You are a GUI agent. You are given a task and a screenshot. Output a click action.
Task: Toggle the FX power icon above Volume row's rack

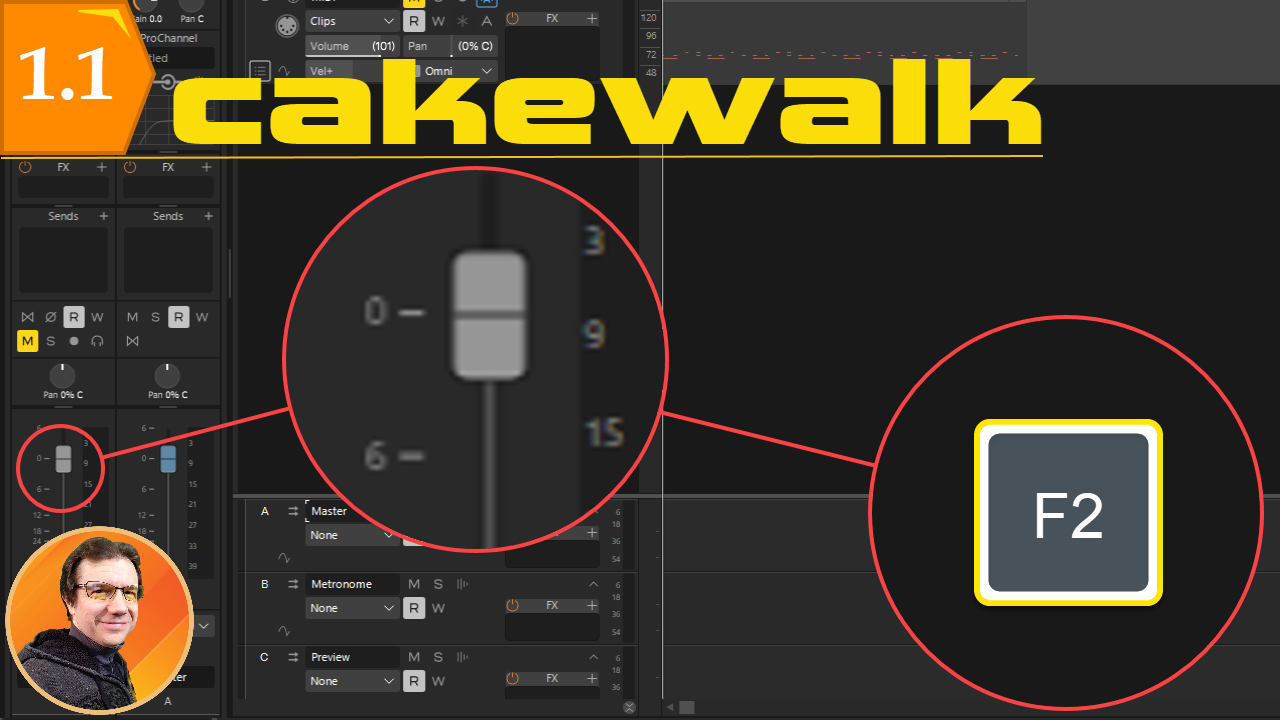coord(513,19)
